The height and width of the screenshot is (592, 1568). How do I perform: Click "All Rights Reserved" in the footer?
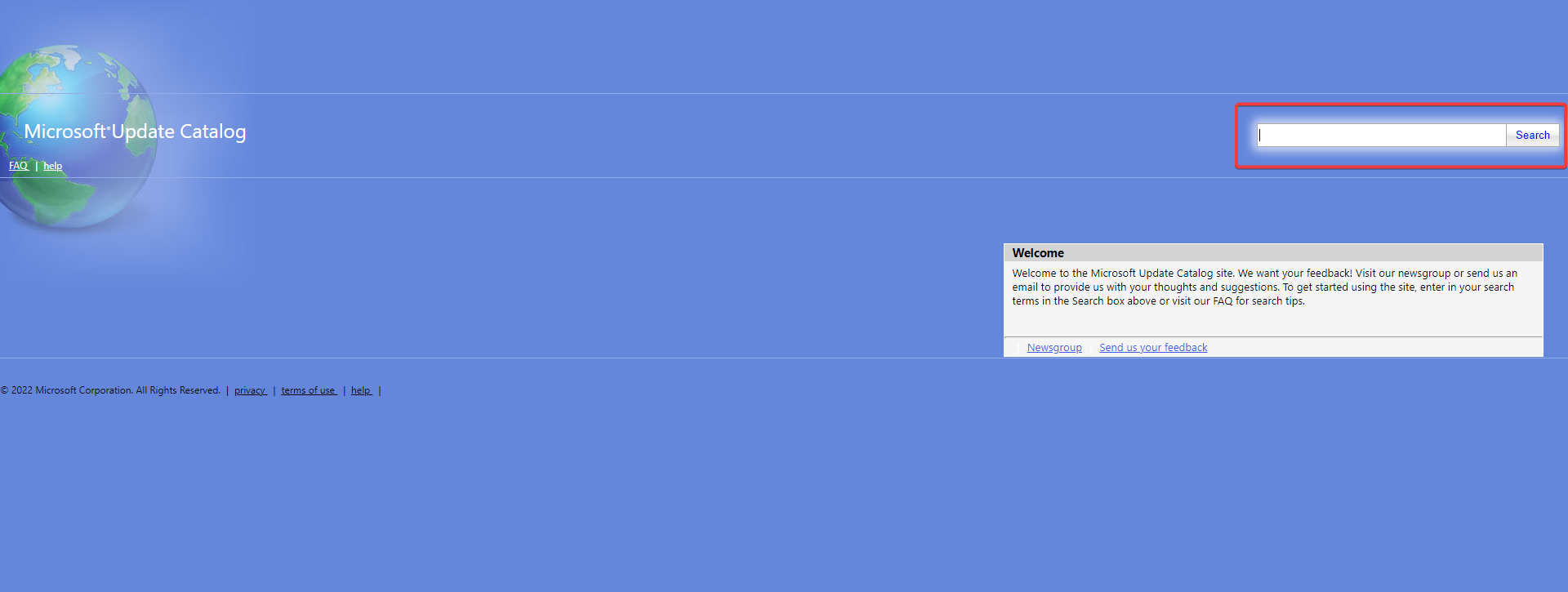(178, 390)
